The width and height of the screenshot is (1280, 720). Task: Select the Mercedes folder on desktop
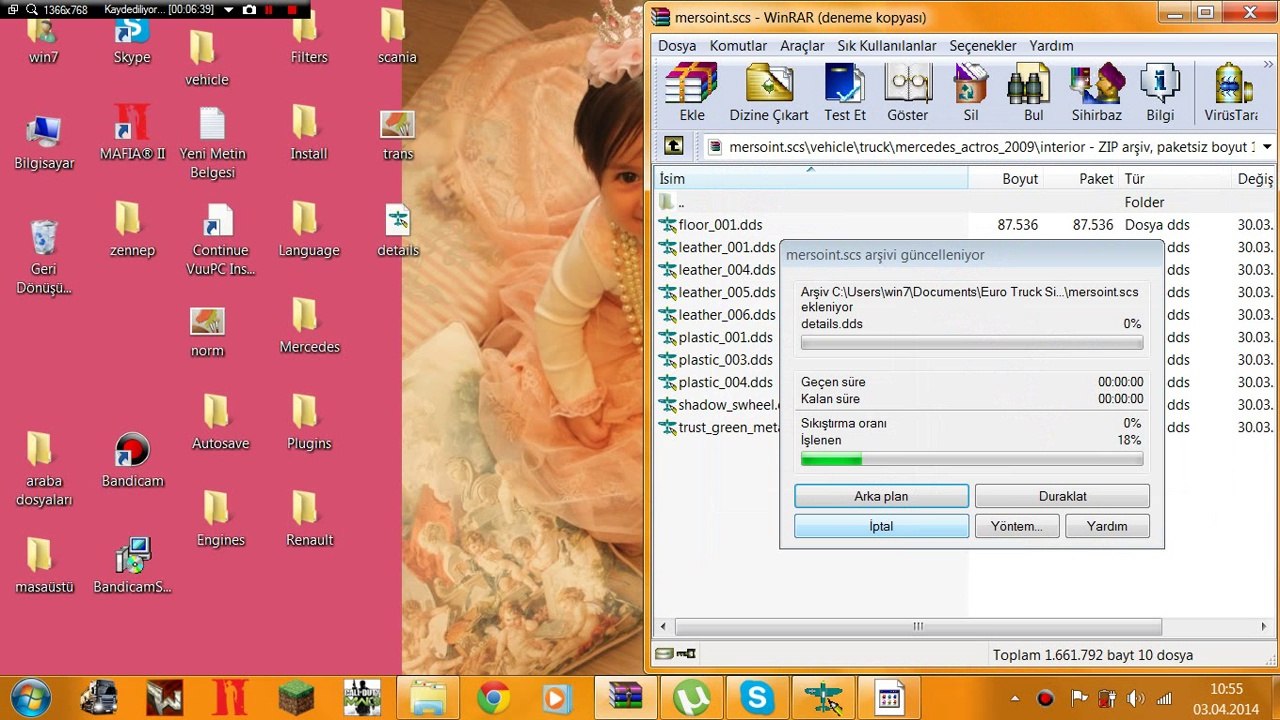click(x=309, y=326)
